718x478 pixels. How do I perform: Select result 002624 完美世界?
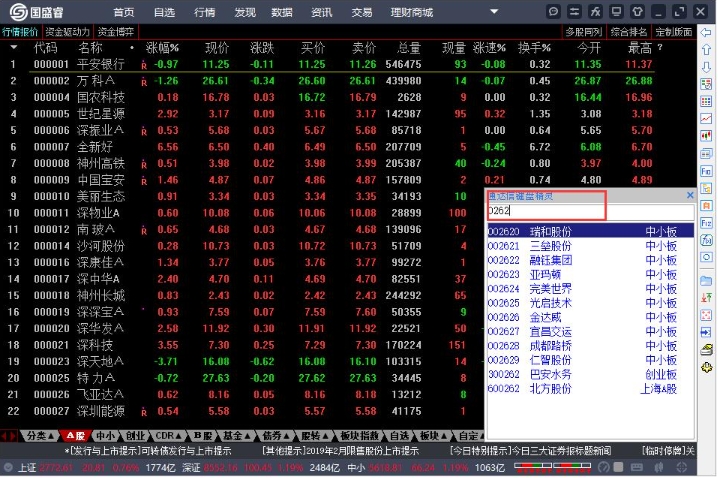[590, 288]
